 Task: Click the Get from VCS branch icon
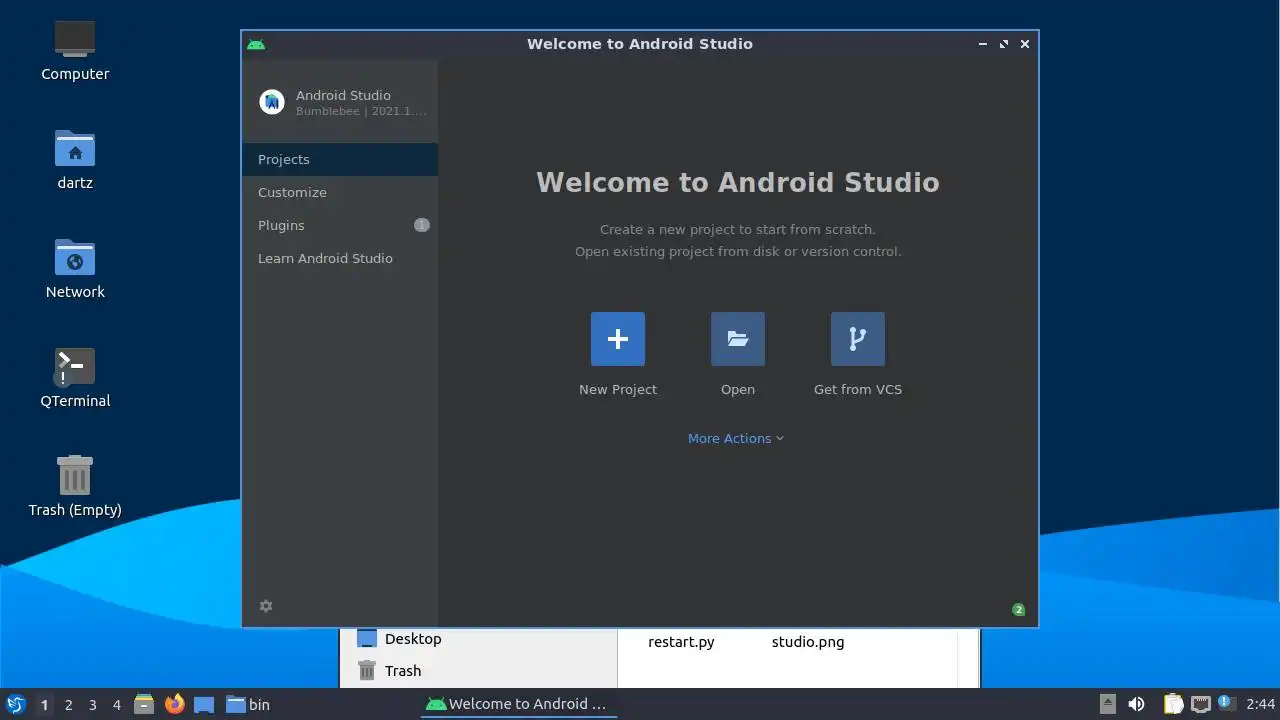858,339
